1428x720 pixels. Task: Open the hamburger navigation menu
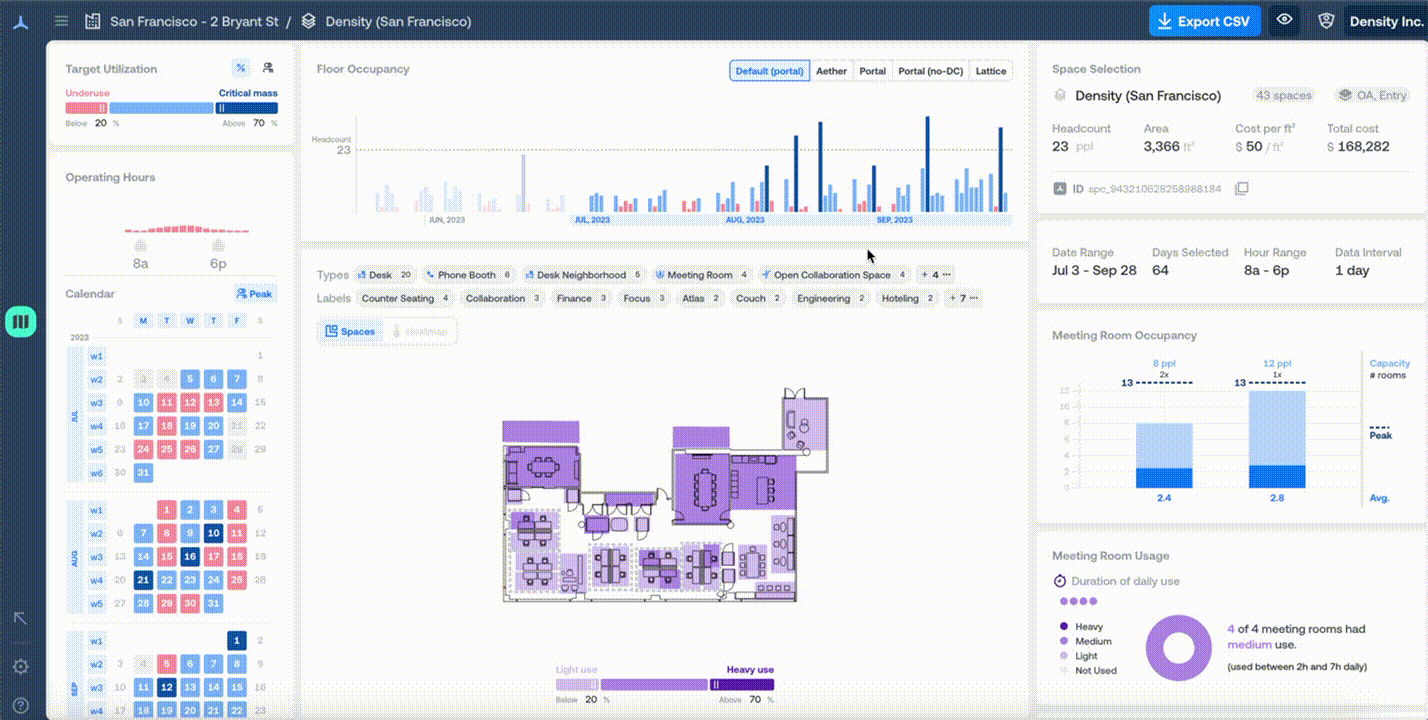[62, 21]
